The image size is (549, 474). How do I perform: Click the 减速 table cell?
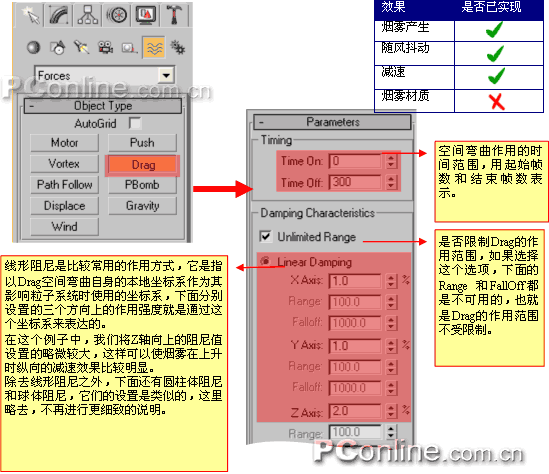click(415, 77)
